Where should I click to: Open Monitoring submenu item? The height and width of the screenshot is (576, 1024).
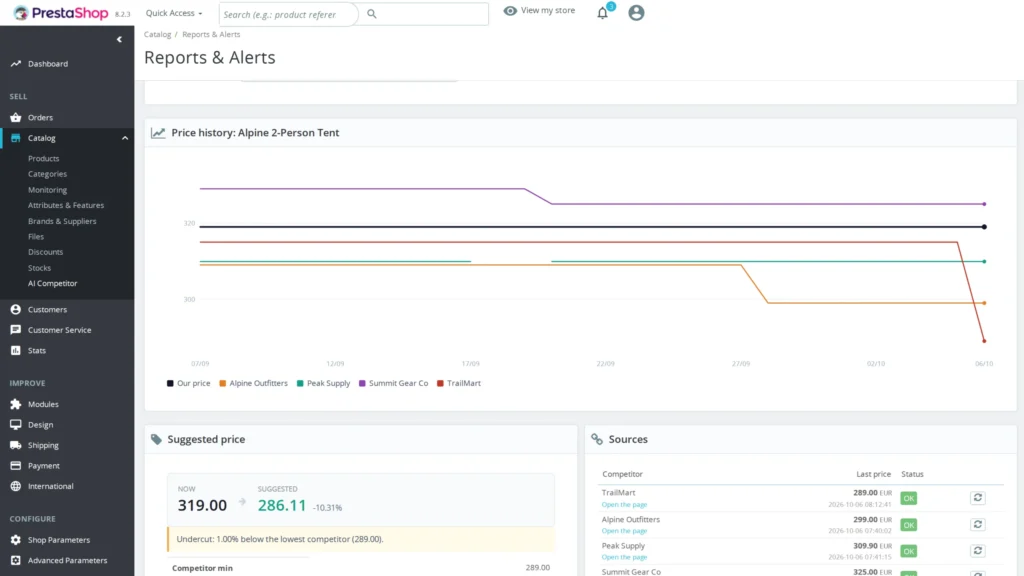coord(47,190)
